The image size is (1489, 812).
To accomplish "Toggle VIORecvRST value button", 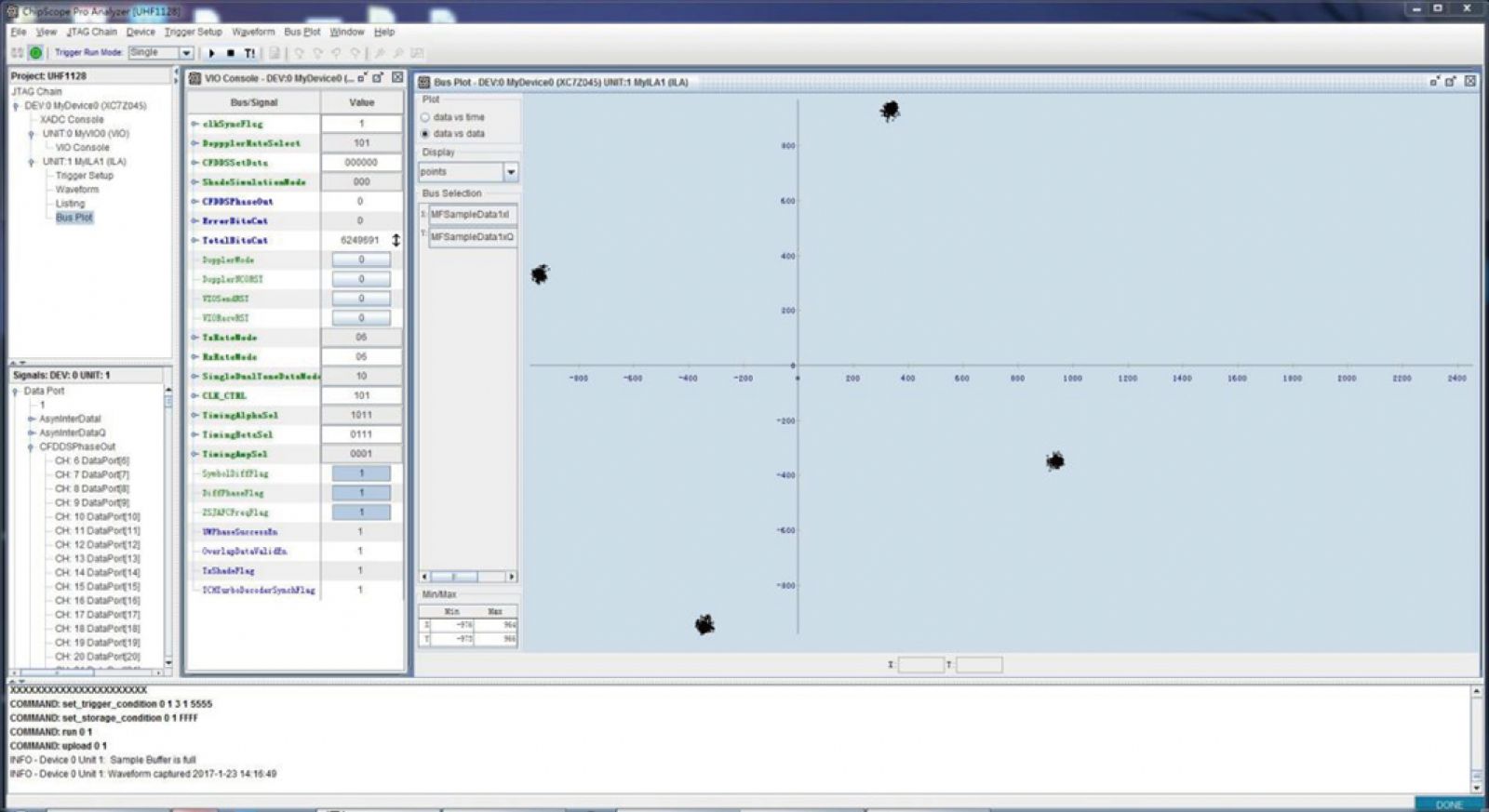I will [361, 318].
